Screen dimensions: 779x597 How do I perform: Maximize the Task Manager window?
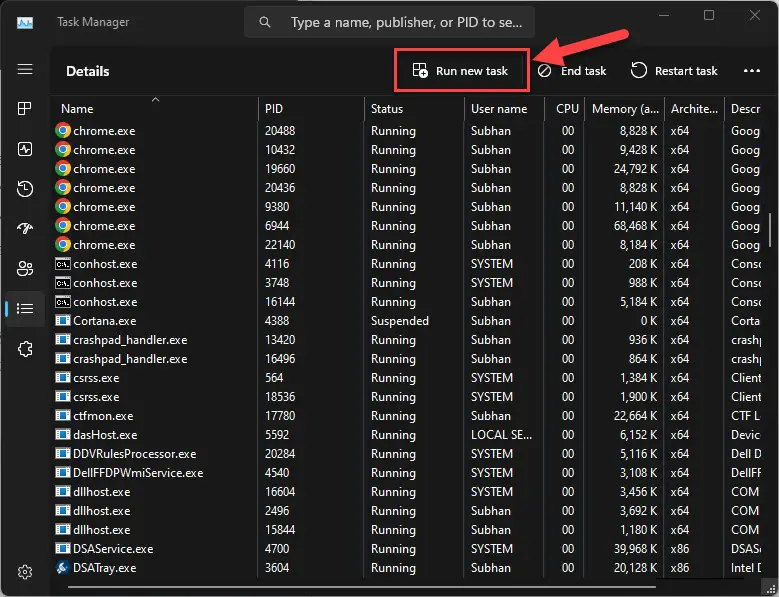(709, 15)
